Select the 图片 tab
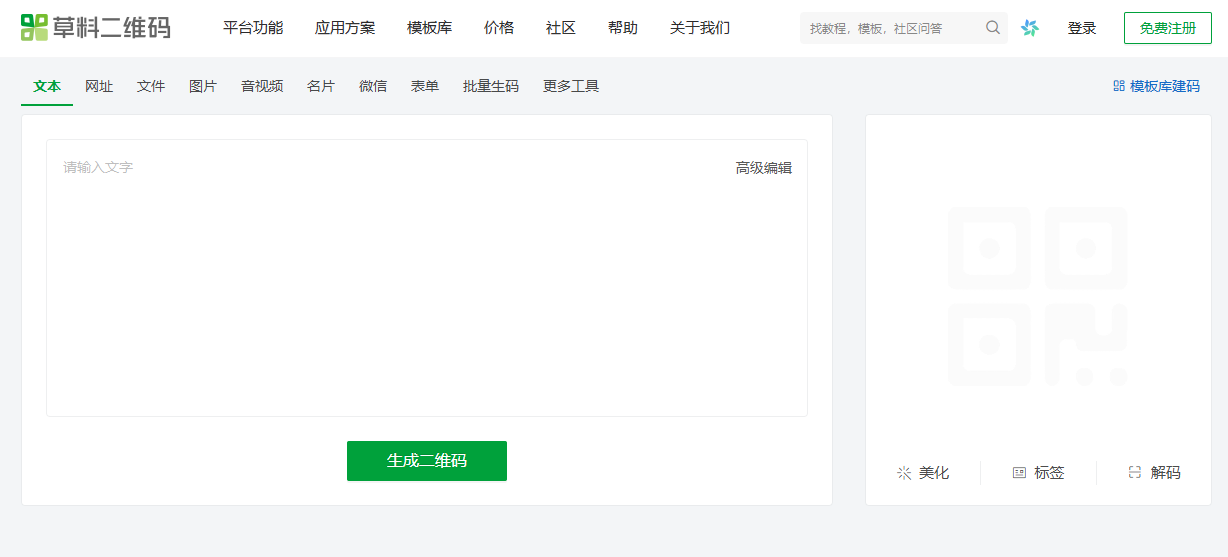The width and height of the screenshot is (1228, 557). click(x=203, y=86)
